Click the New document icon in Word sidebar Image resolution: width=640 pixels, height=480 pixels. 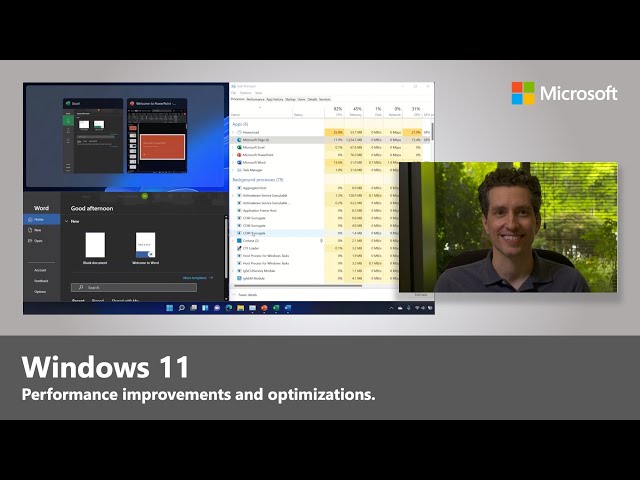(x=30, y=230)
